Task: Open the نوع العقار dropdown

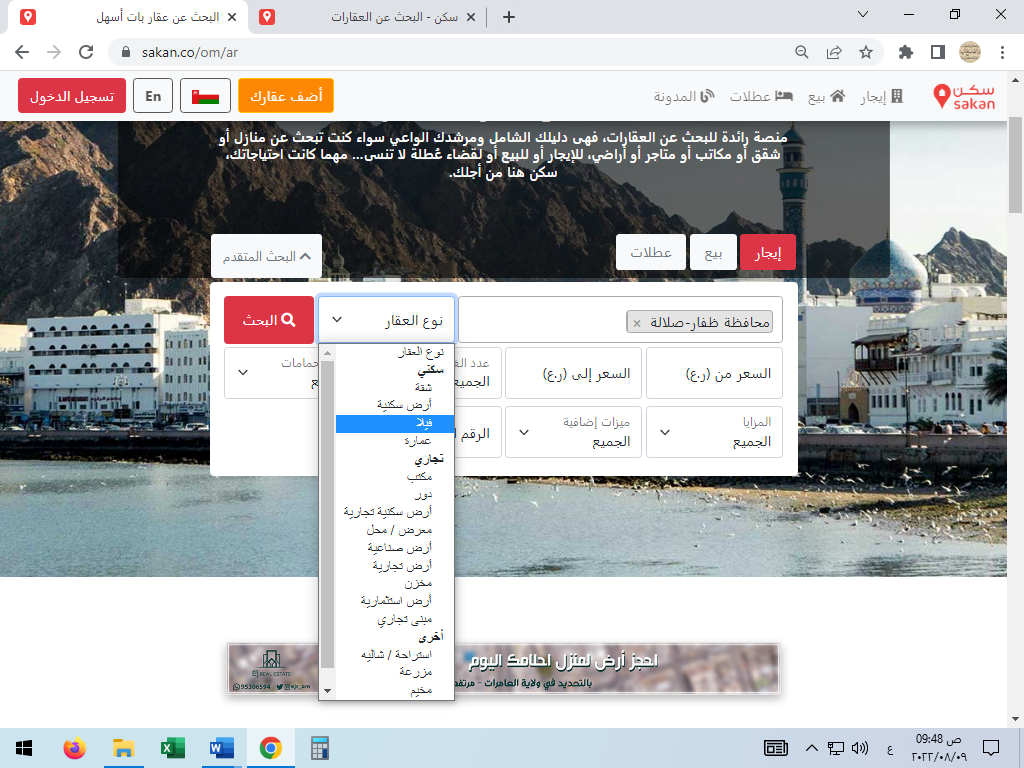Action: [x=387, y=320]
